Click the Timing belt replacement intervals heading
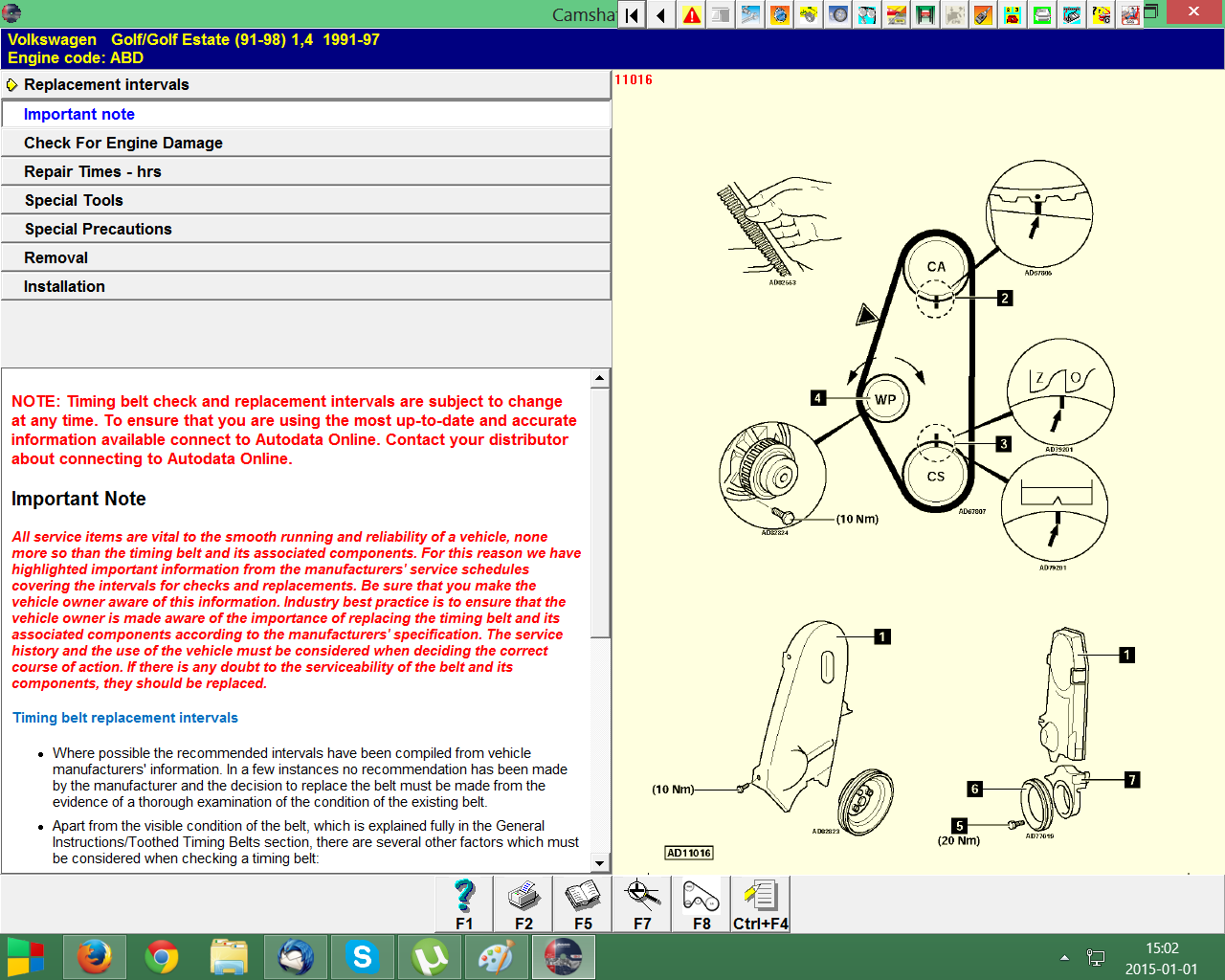Image resolution: width=1225 pixels, height=980 pixels. (125, 718)
